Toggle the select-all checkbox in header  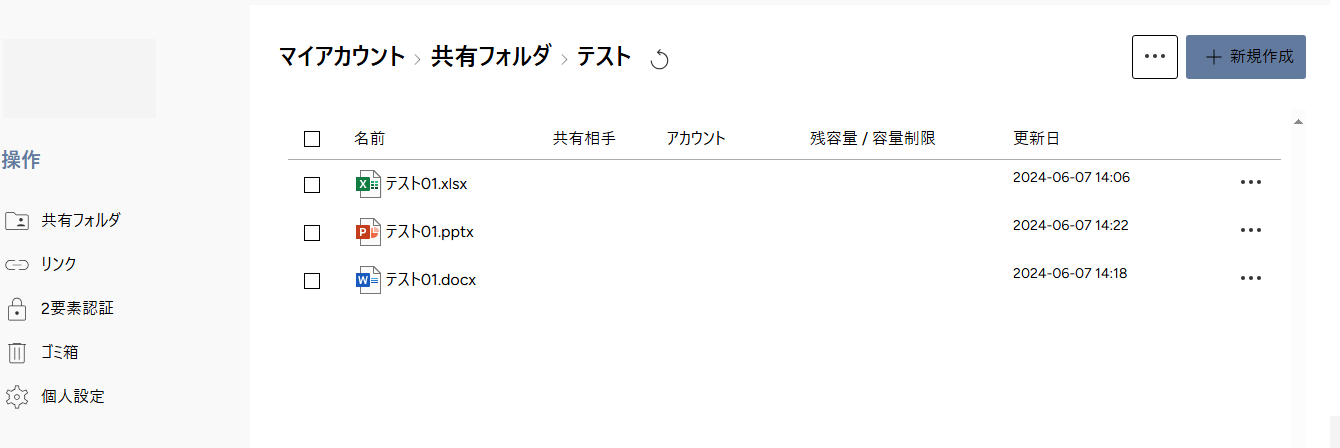click(312, 139)
